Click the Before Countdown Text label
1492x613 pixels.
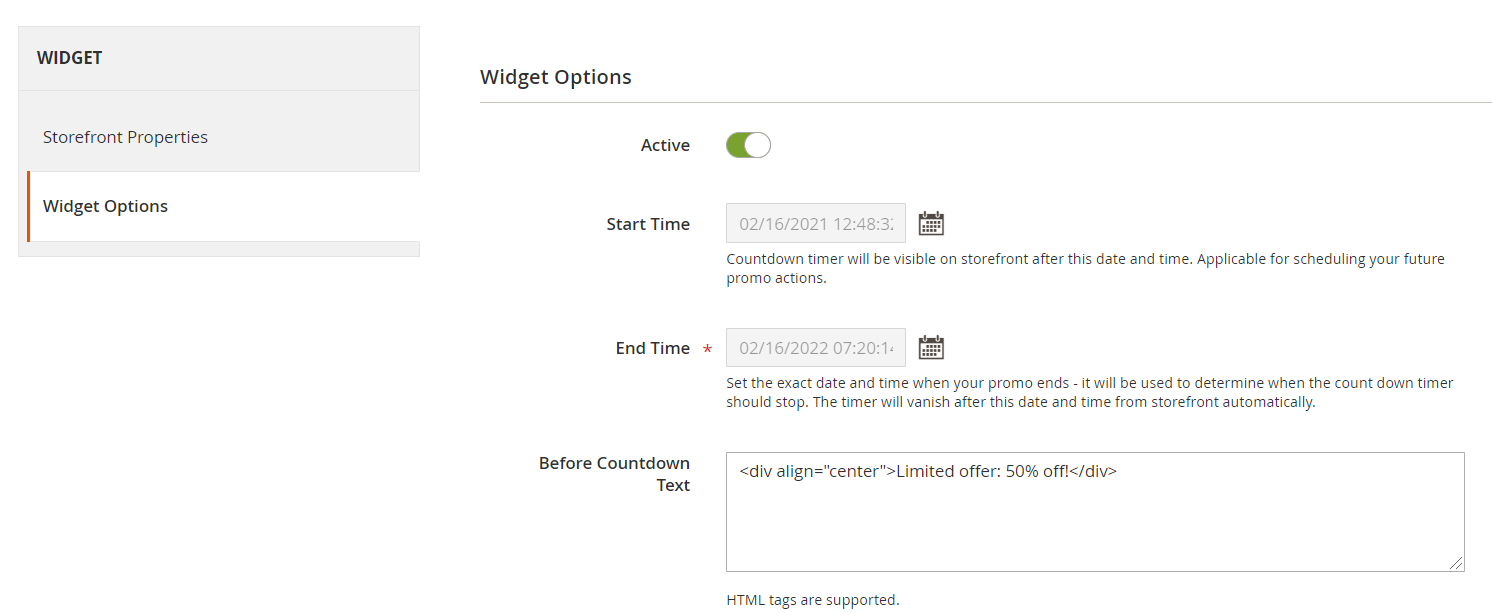(x=614, y=474)
